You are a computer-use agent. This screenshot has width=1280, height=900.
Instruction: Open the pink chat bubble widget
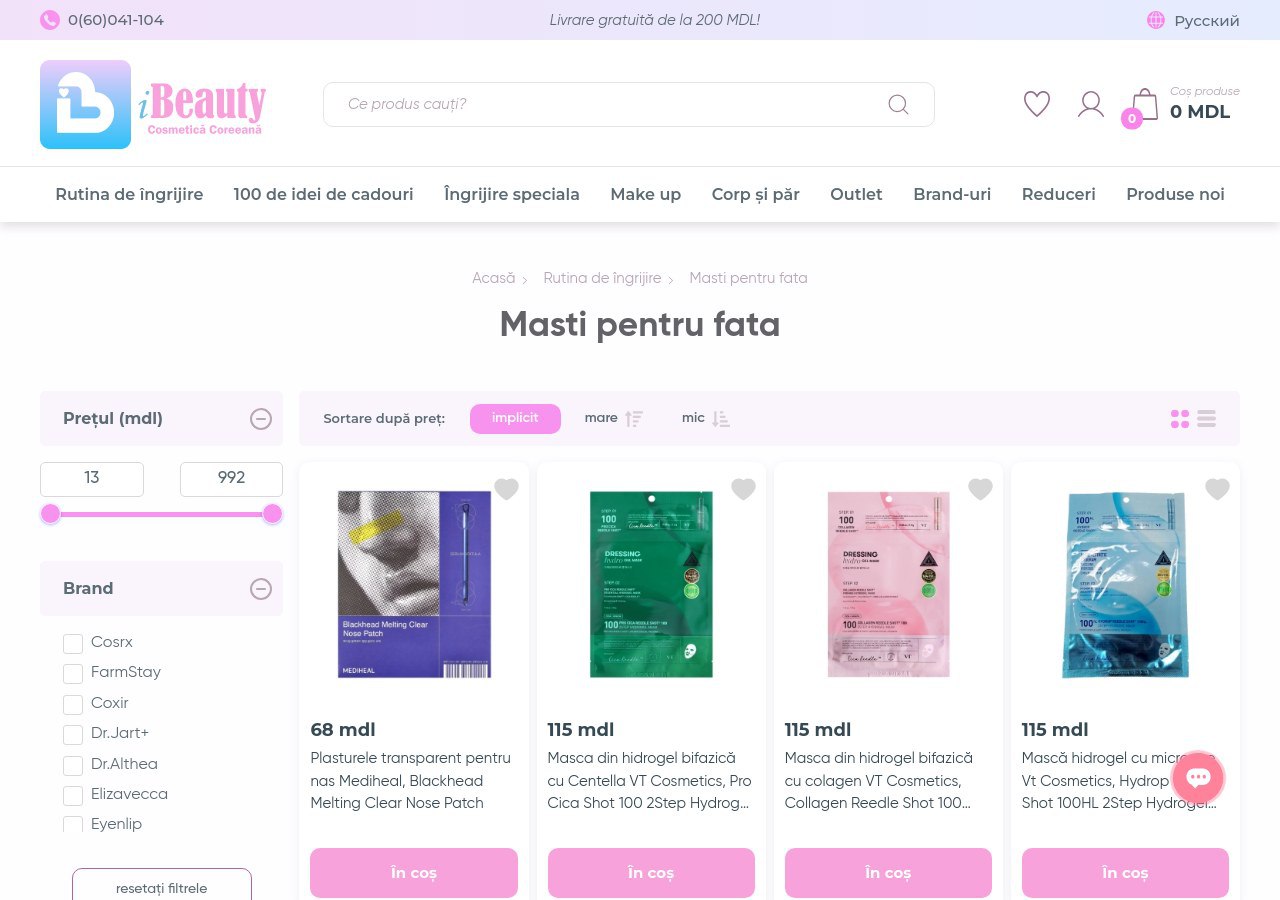click(1198, 777)
